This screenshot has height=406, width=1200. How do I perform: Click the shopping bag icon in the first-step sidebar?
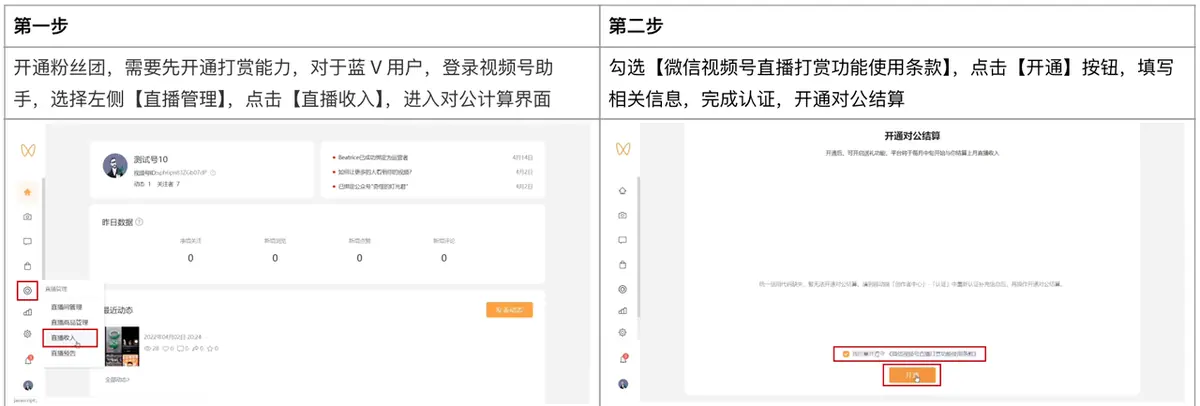[x=28, y=265]
